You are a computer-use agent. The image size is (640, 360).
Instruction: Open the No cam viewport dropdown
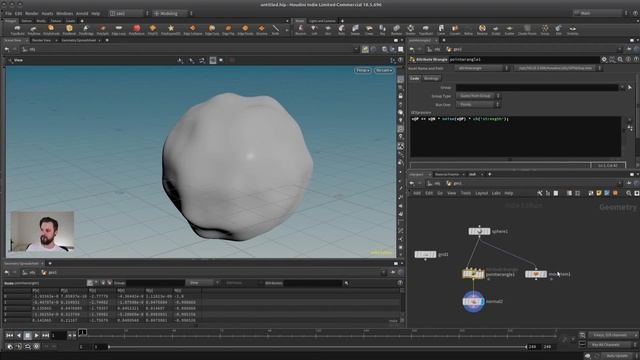[x=384, y=71]
